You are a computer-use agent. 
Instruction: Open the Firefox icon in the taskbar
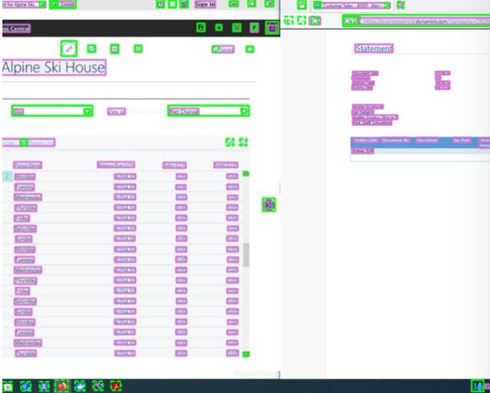tap(62, 386)
